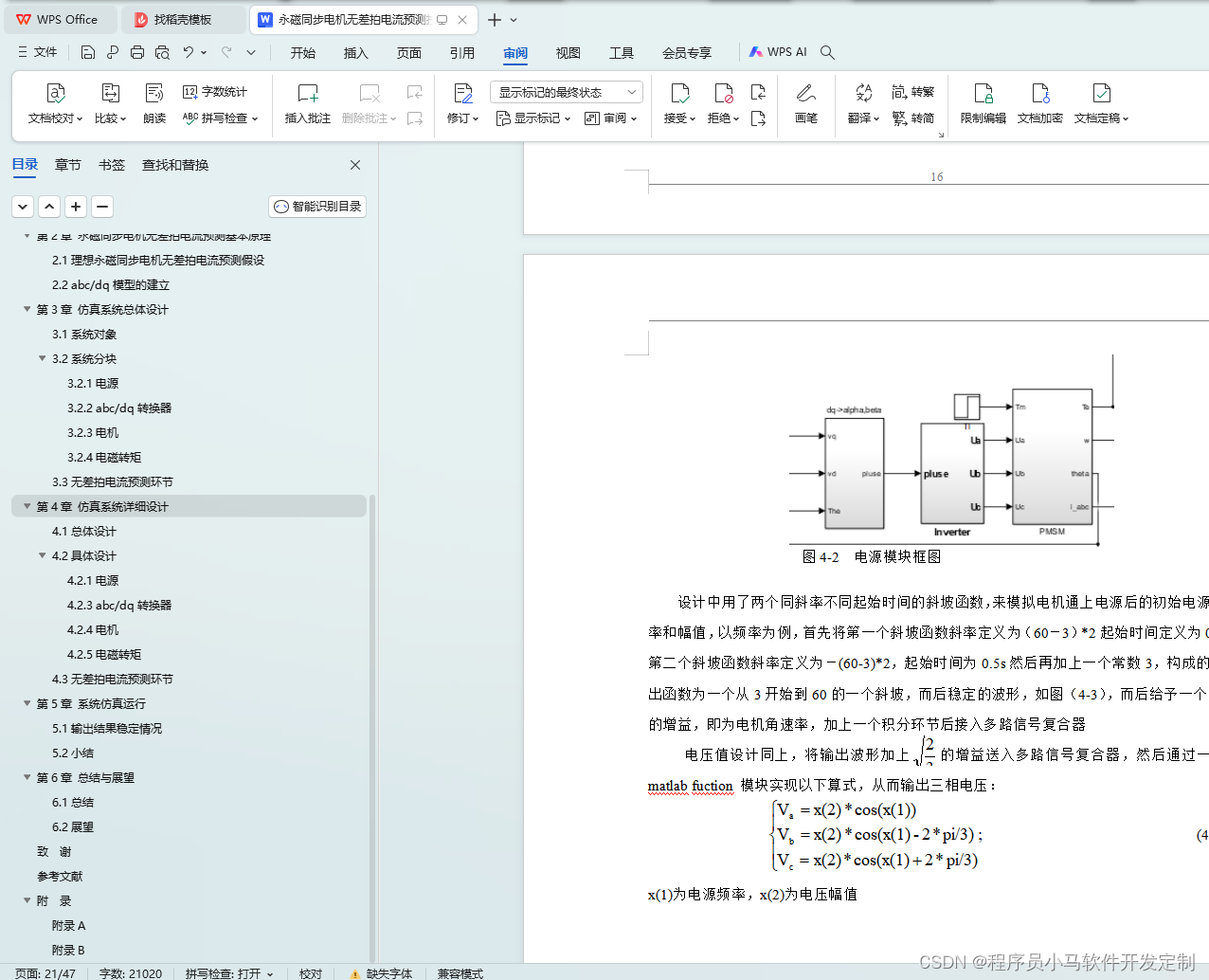Go to 参考文献 heading in outline
This screenshot has height=980, width=1209.
60,876
